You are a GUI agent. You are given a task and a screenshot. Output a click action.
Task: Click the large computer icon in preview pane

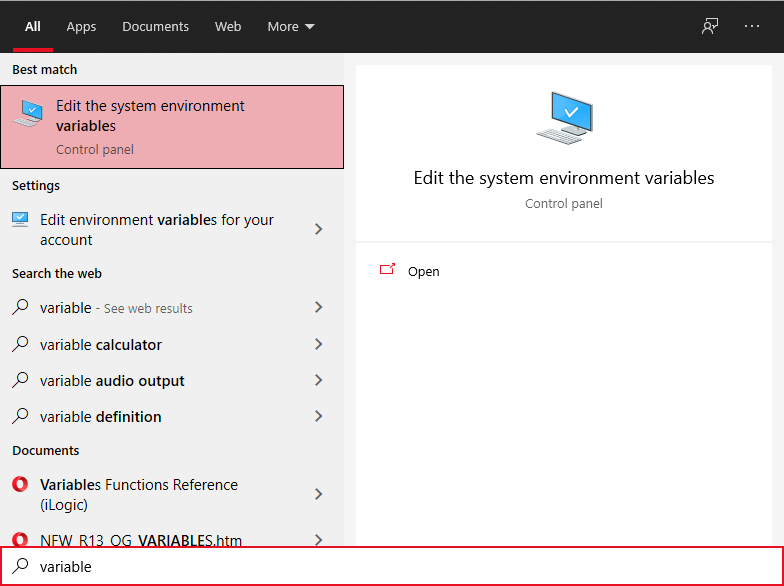click(564, 118)
